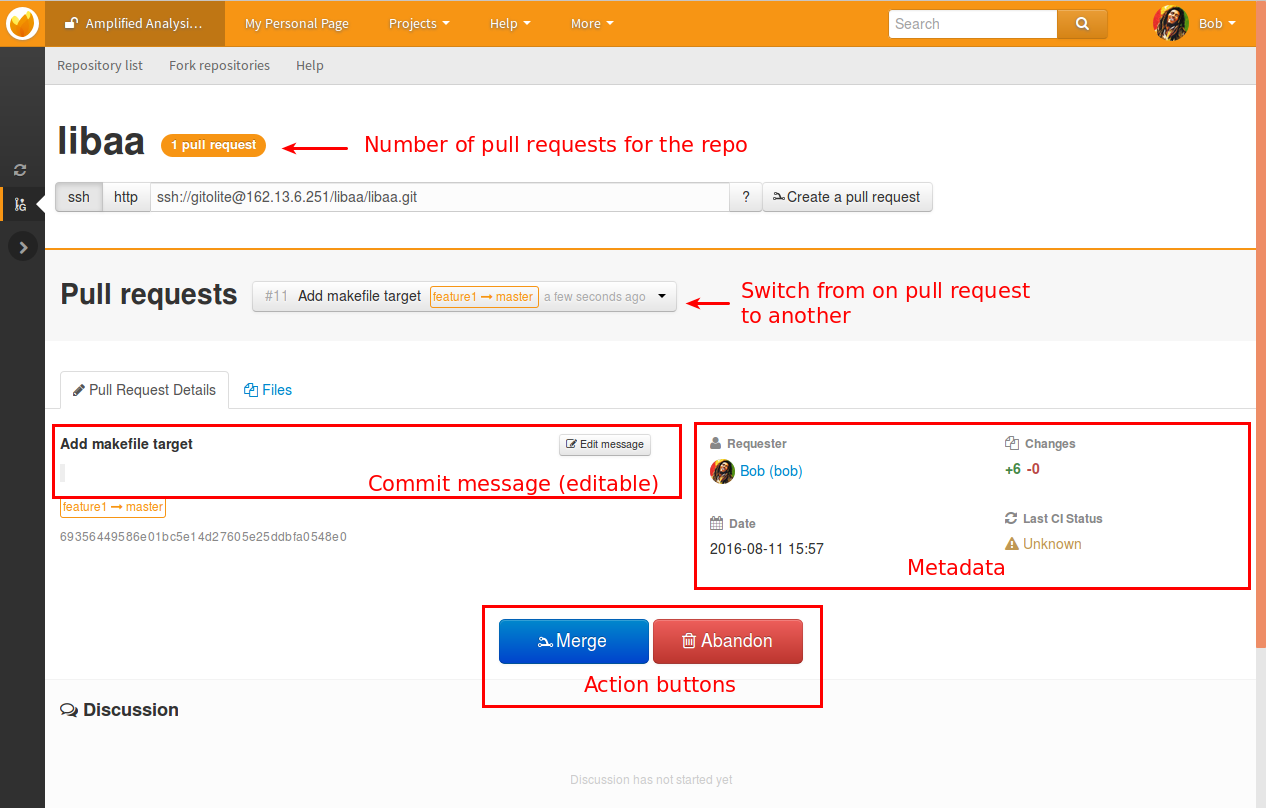Viewport: 1266px width, 808px height.
Task: Click the repository clone URL field
Action: point(440,197)
